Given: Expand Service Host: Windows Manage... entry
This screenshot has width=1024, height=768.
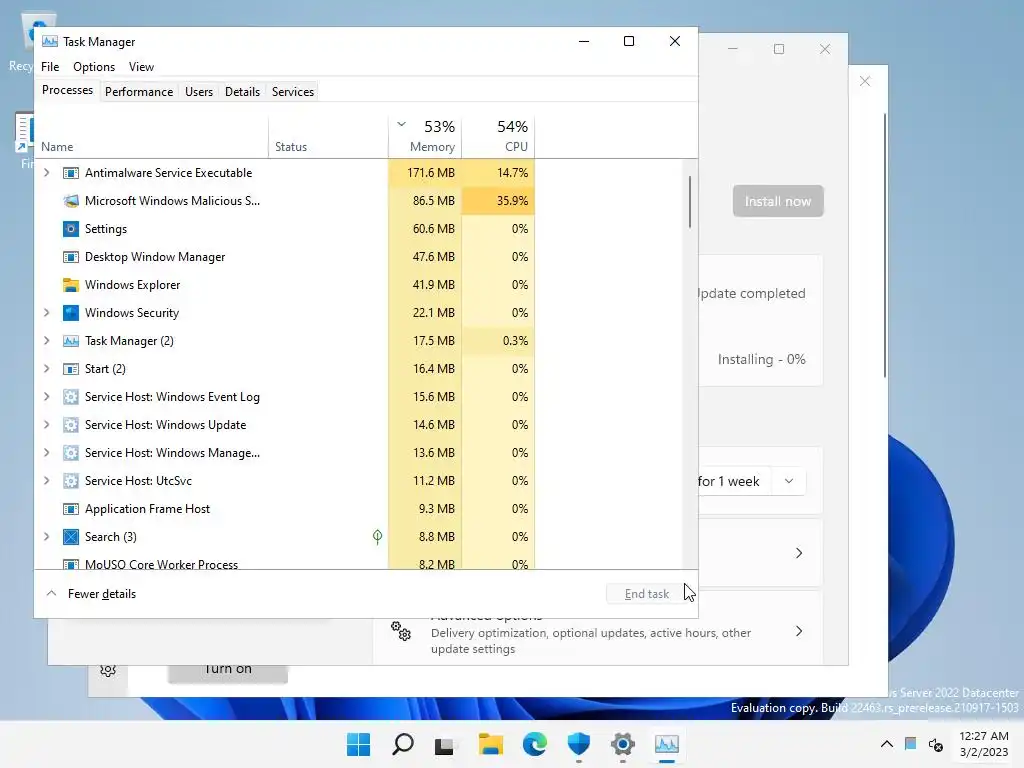Looking at the screenshot, I should pyautogui.click(x=46, y=453).
